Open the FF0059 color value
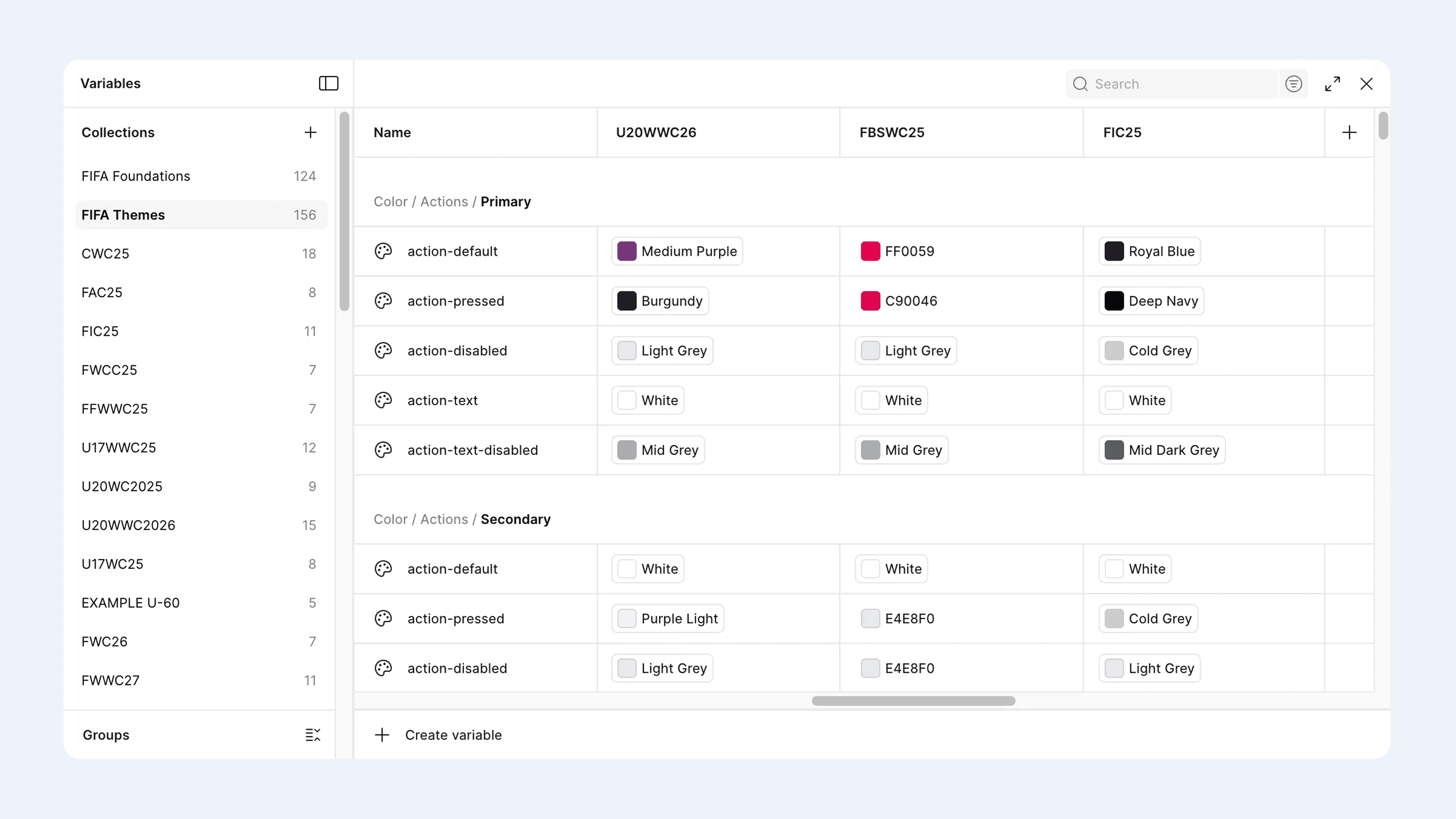Screen dimensions: 1456x819 (x=909, y=251)
